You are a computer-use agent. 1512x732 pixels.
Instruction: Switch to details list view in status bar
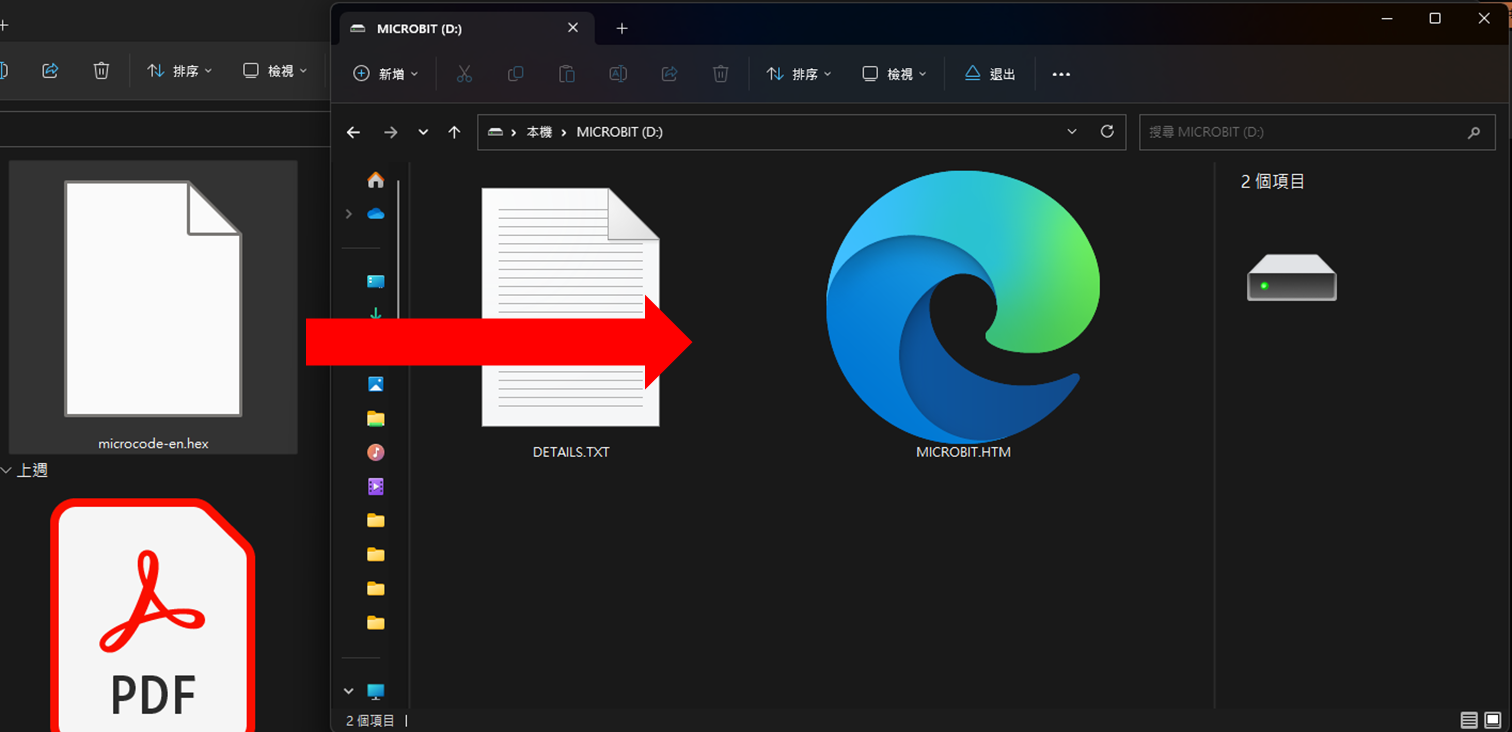tap(1468, 720)
